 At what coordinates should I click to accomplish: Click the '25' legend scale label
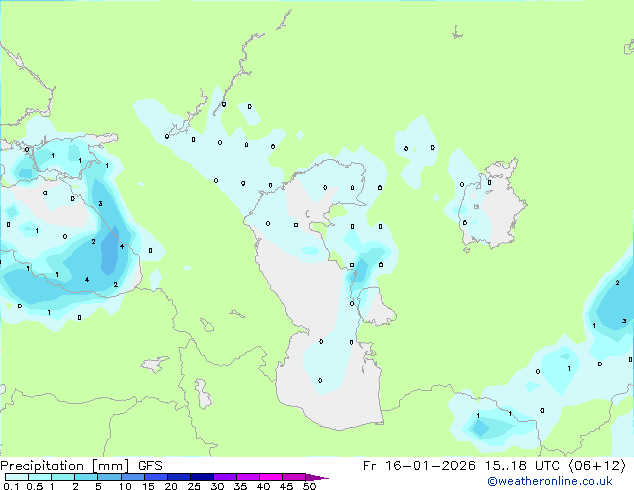(194, 486)
